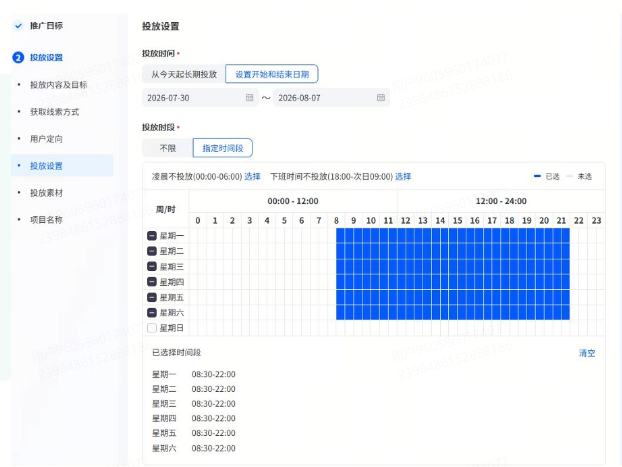The image size is (622, 467).
Task: Go to 推广目标 step
Action: (46, 26)
